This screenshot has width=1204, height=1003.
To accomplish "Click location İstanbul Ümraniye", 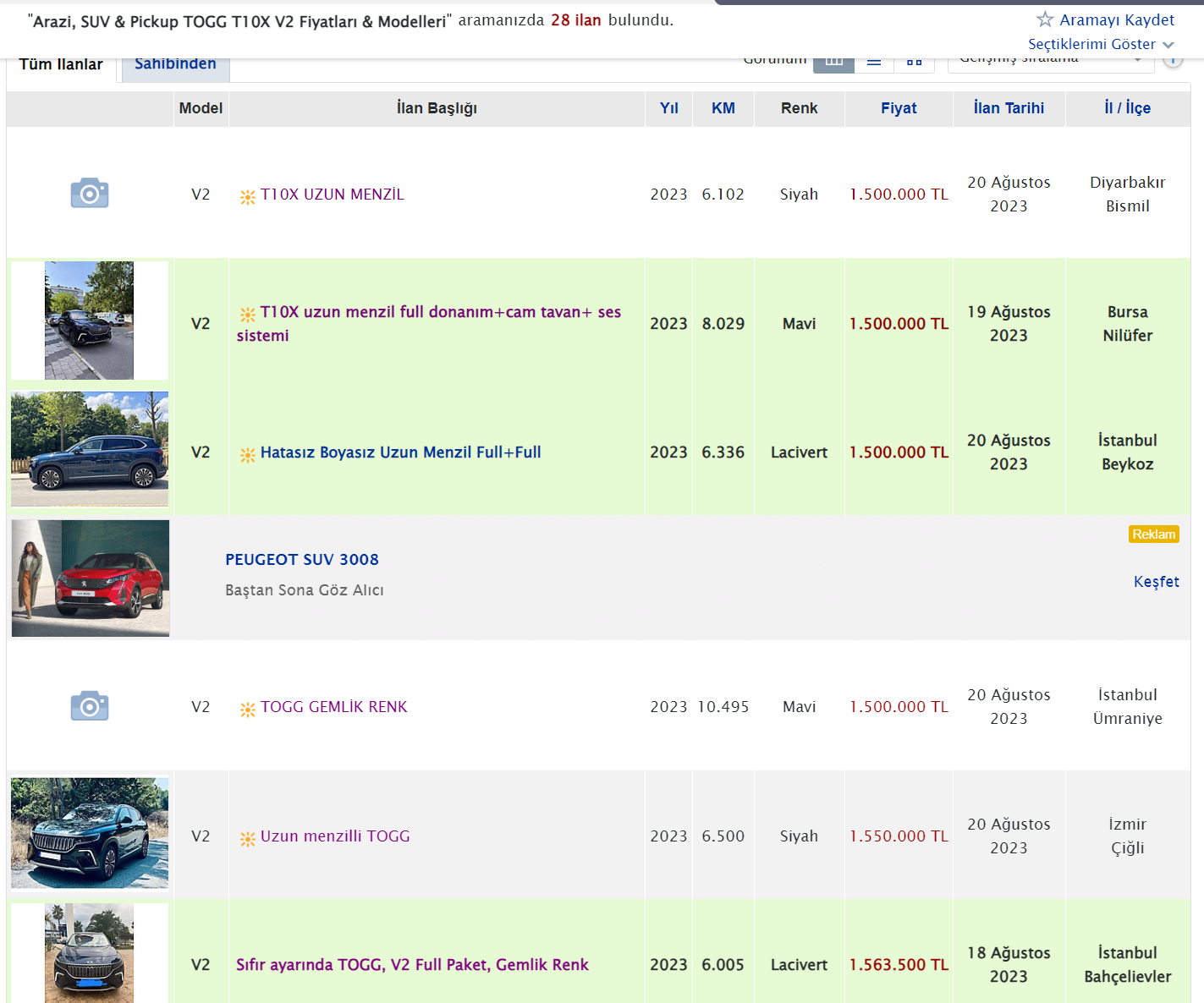I will 1127,707.
